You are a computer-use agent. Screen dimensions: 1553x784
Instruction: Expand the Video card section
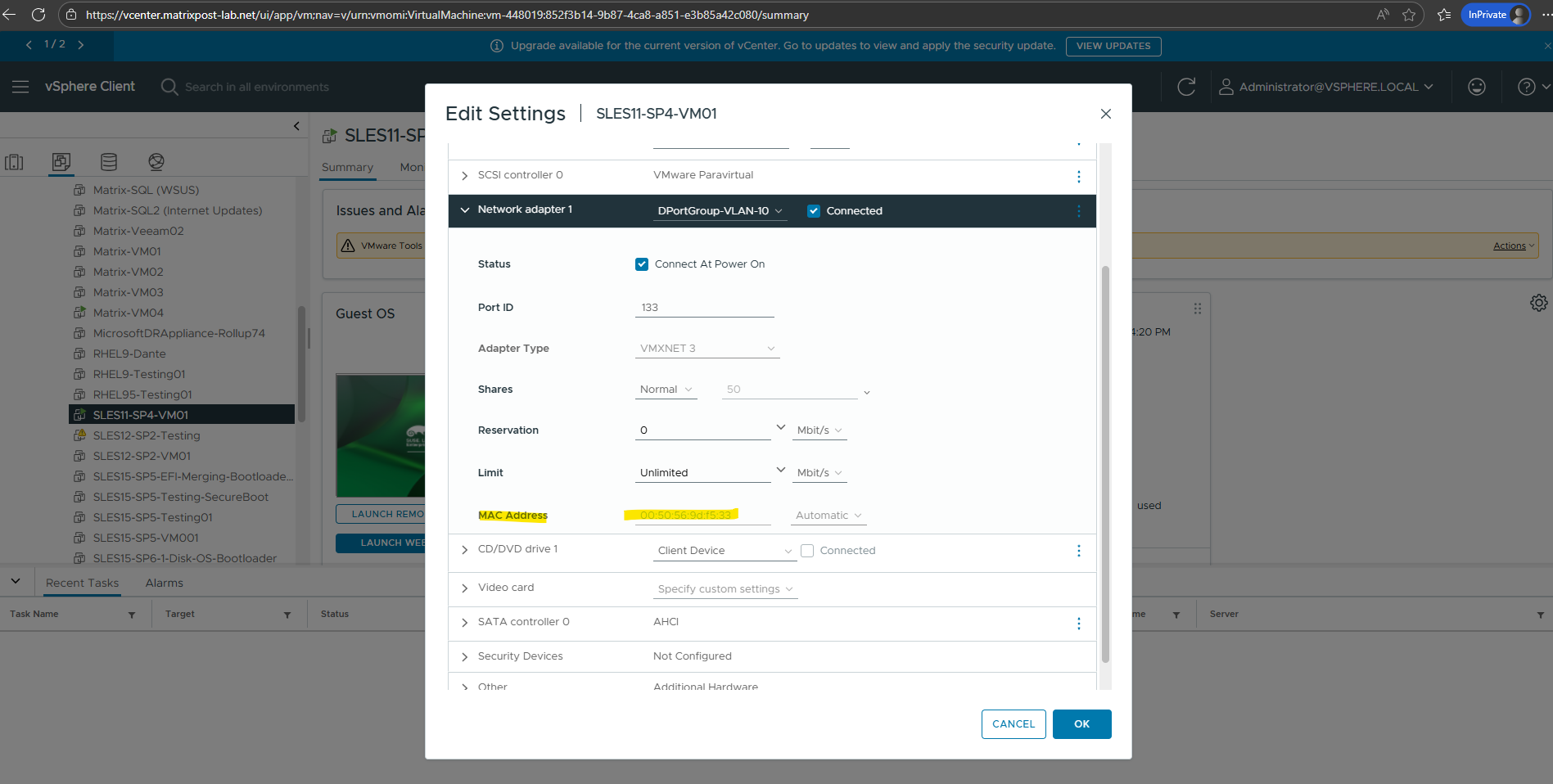point(465,588)
